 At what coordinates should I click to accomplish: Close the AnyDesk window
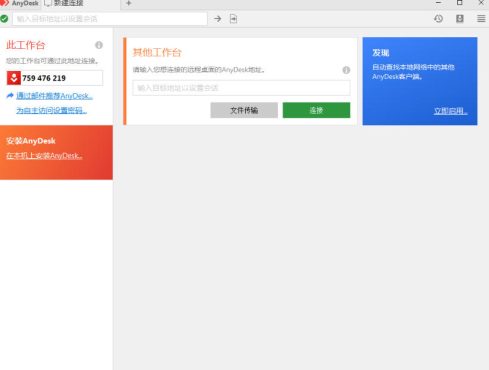click(481, 3)
